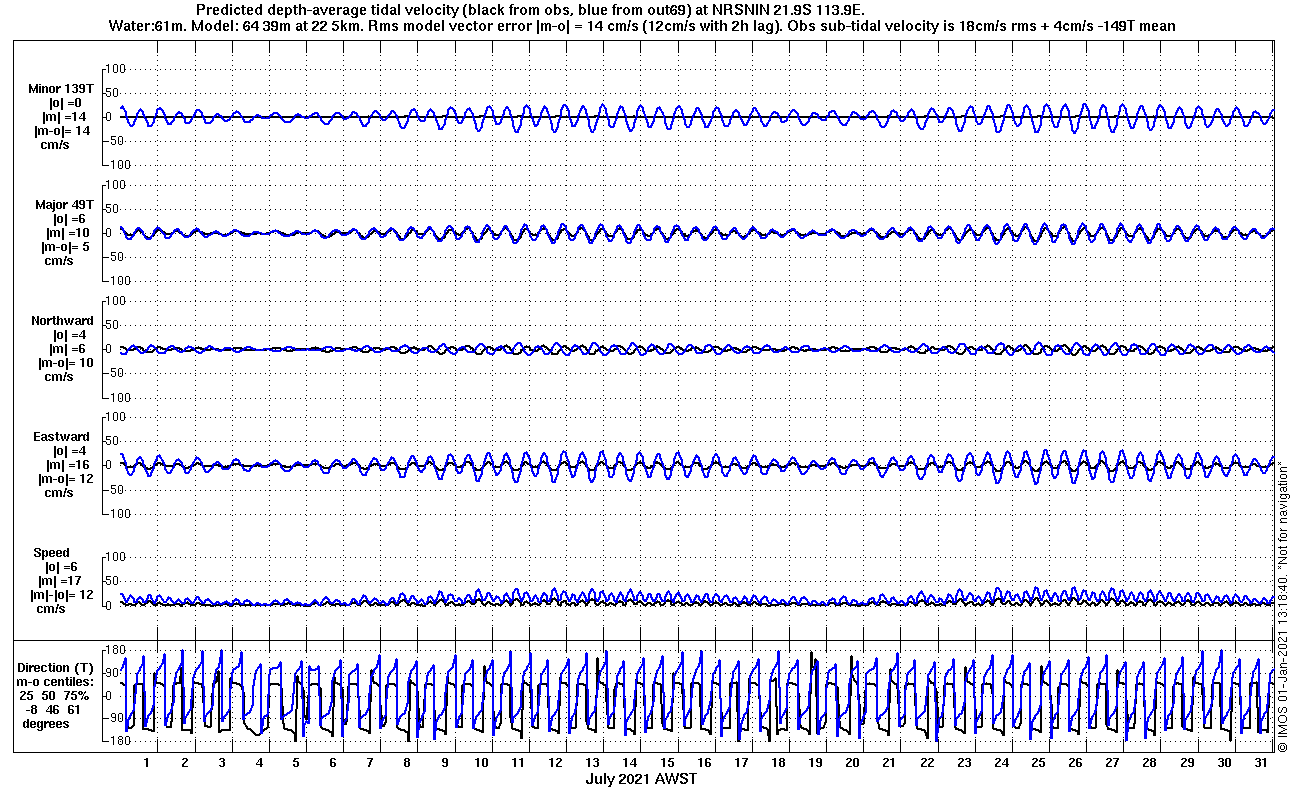
Task: Click the -90 tick on the Direction axis
Action: coord(115,718)
